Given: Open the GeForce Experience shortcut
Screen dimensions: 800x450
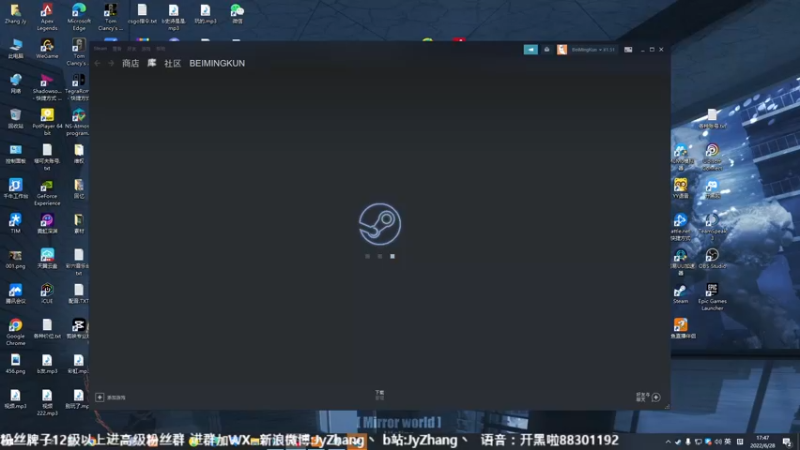Looking at the screenshot, I should 47,192.
